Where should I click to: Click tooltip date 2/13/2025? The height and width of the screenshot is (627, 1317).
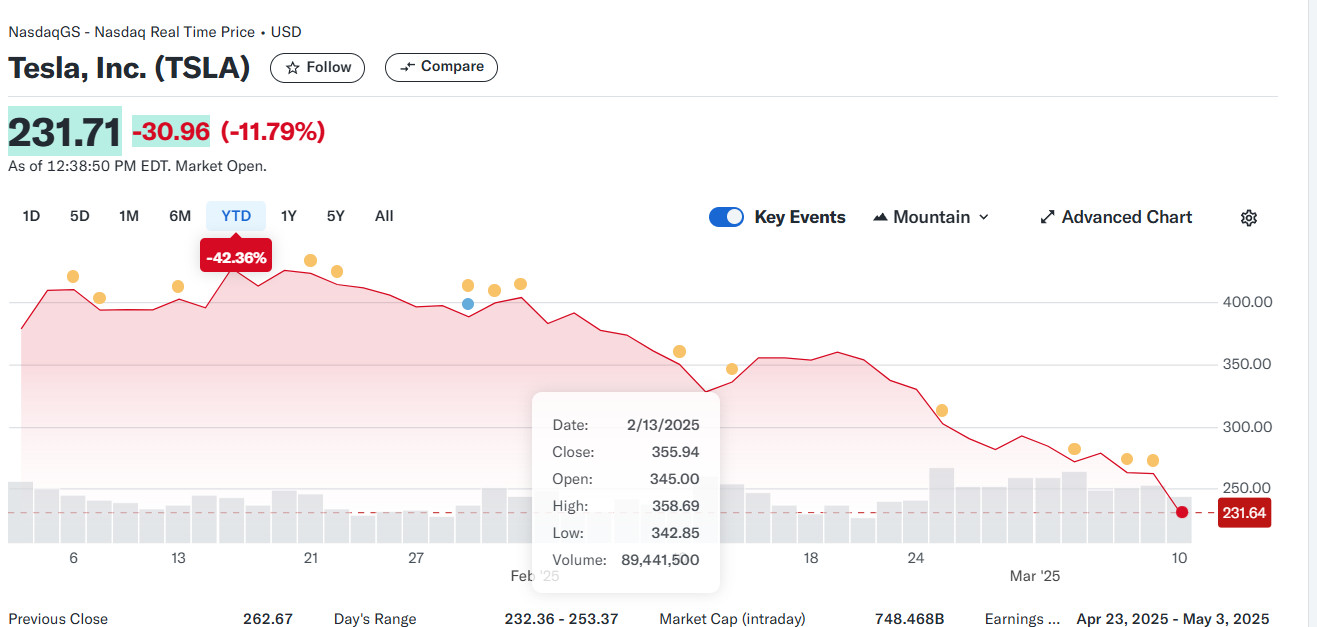663,425
